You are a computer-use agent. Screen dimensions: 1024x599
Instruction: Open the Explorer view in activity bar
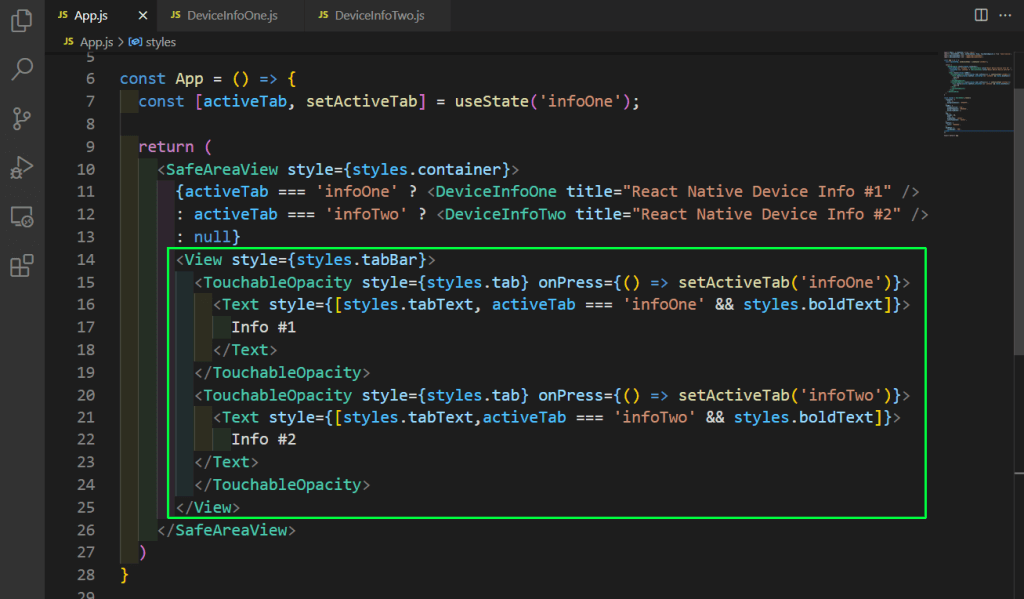(22, 20)
